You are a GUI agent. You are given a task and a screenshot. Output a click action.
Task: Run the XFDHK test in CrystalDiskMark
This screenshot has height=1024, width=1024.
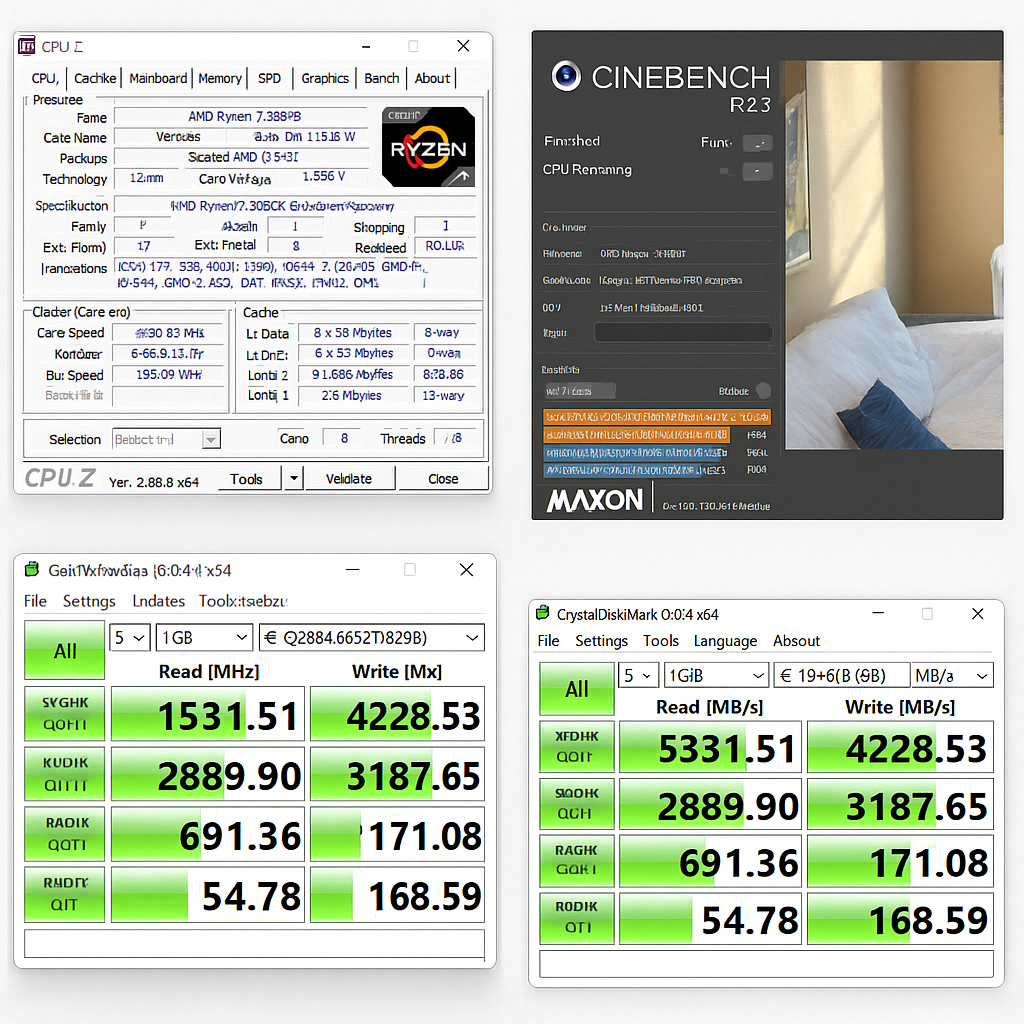[577, 746]
